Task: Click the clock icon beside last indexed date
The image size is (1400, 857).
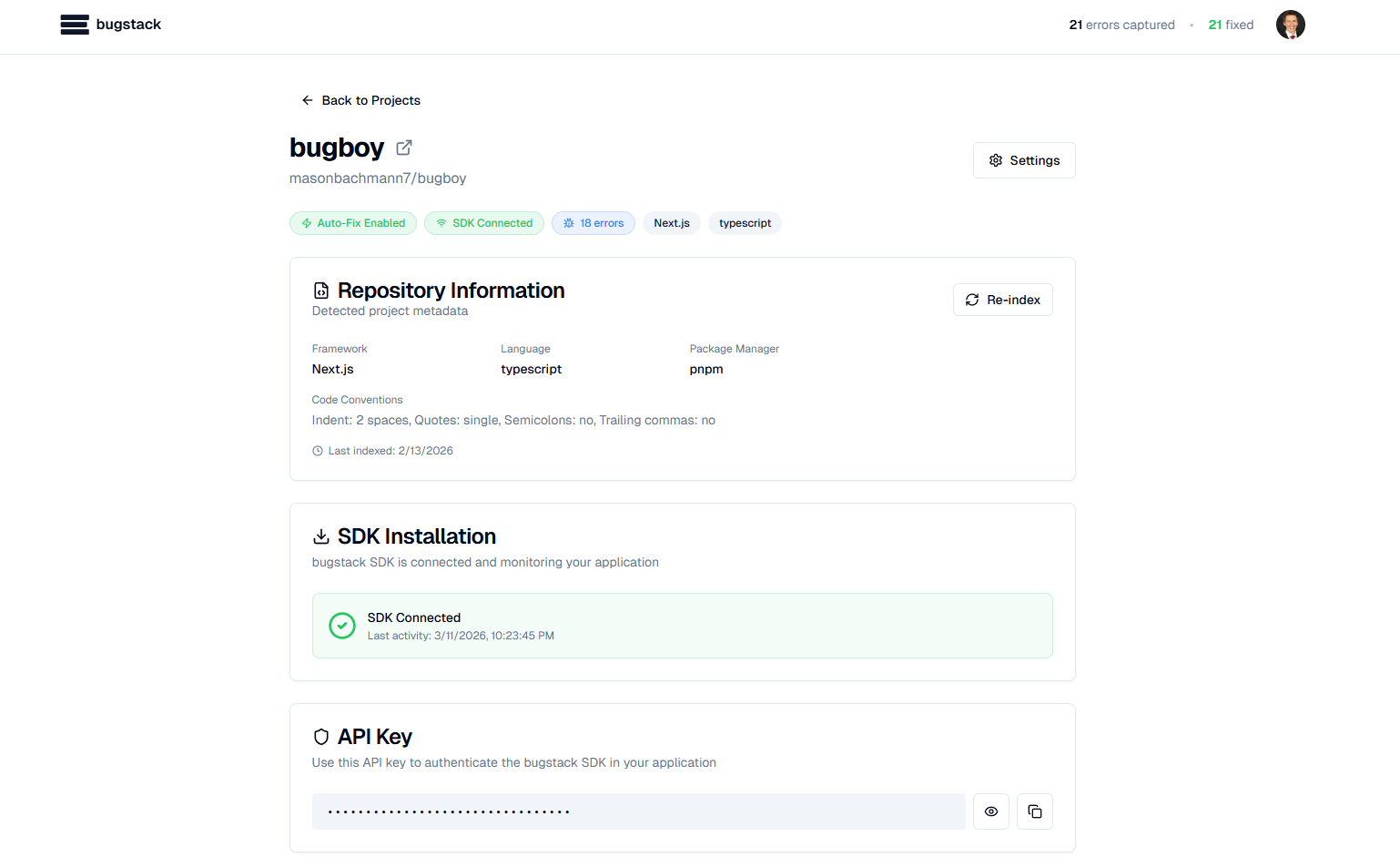Action: pos(317,450)
